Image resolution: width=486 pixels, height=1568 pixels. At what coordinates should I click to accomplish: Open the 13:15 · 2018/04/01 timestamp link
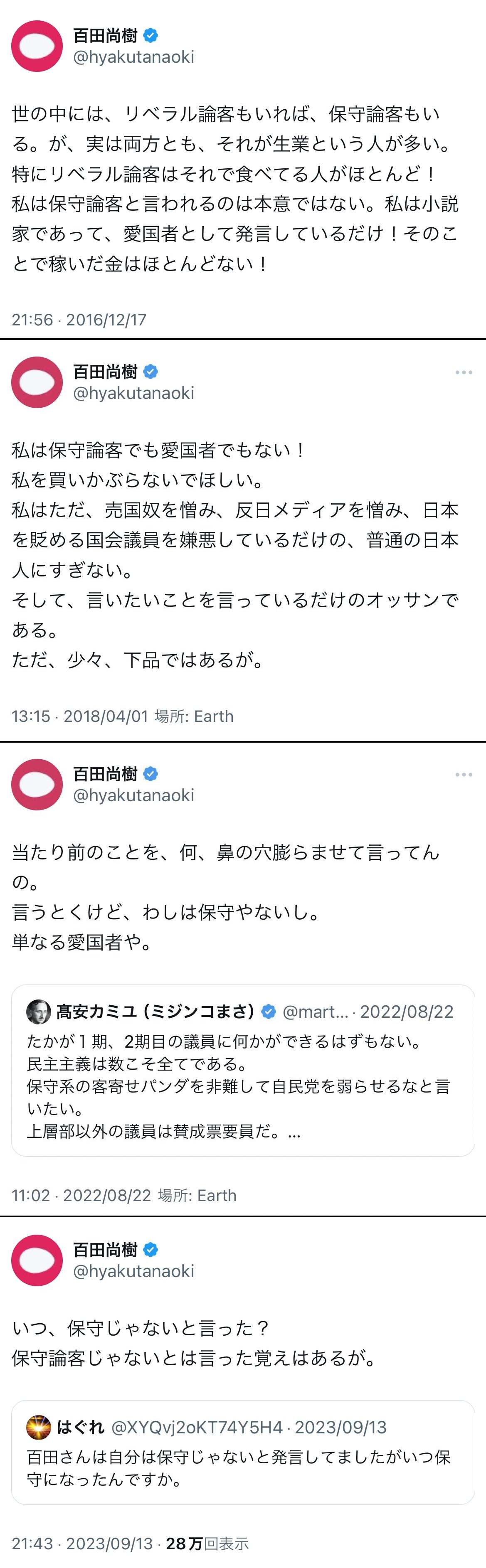(80, 716)
